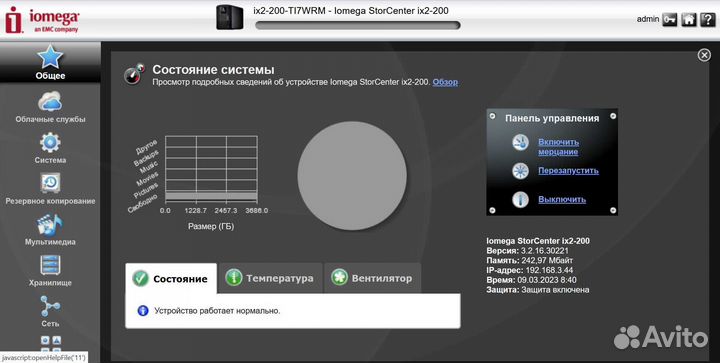Select the Память 242,97 Мбайт text
This screenshot has width=720, height=363.
529,260
